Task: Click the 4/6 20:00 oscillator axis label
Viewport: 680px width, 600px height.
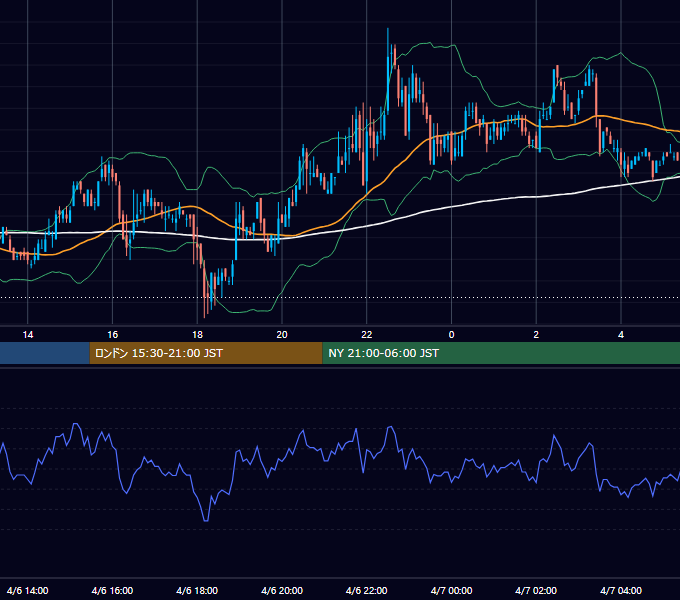Action: point(282,590)
